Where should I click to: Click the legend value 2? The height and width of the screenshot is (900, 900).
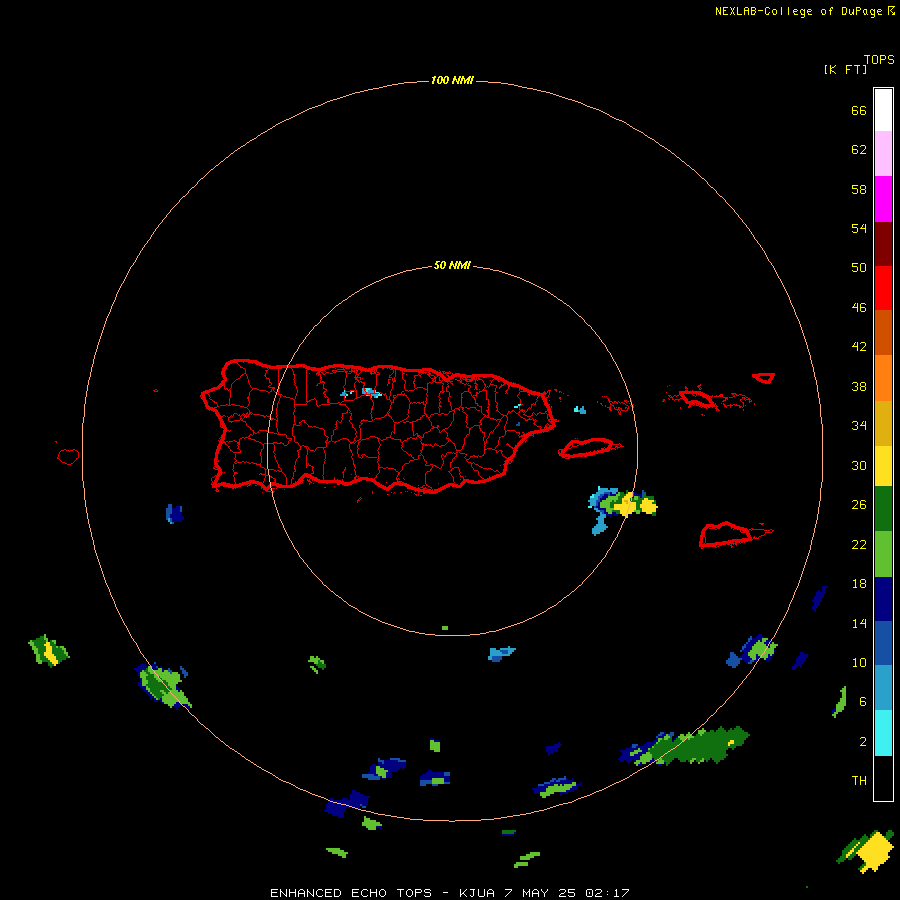tap(862, 742)
